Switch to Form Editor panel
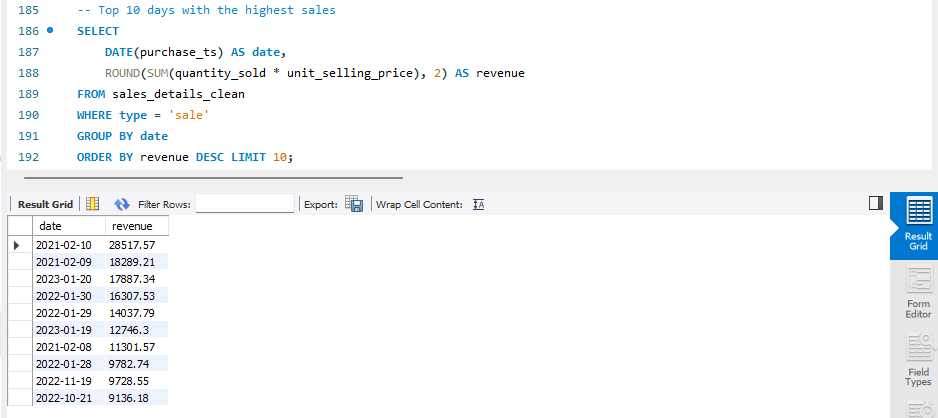 tap(918, 293)
